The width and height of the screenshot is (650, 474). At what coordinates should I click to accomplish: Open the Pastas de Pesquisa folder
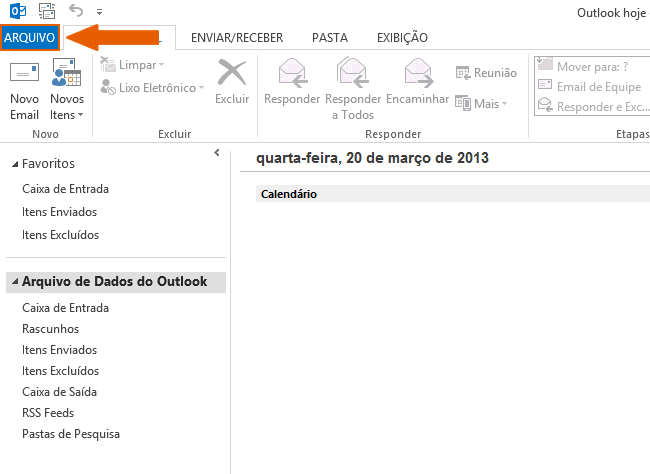point(71,434)
